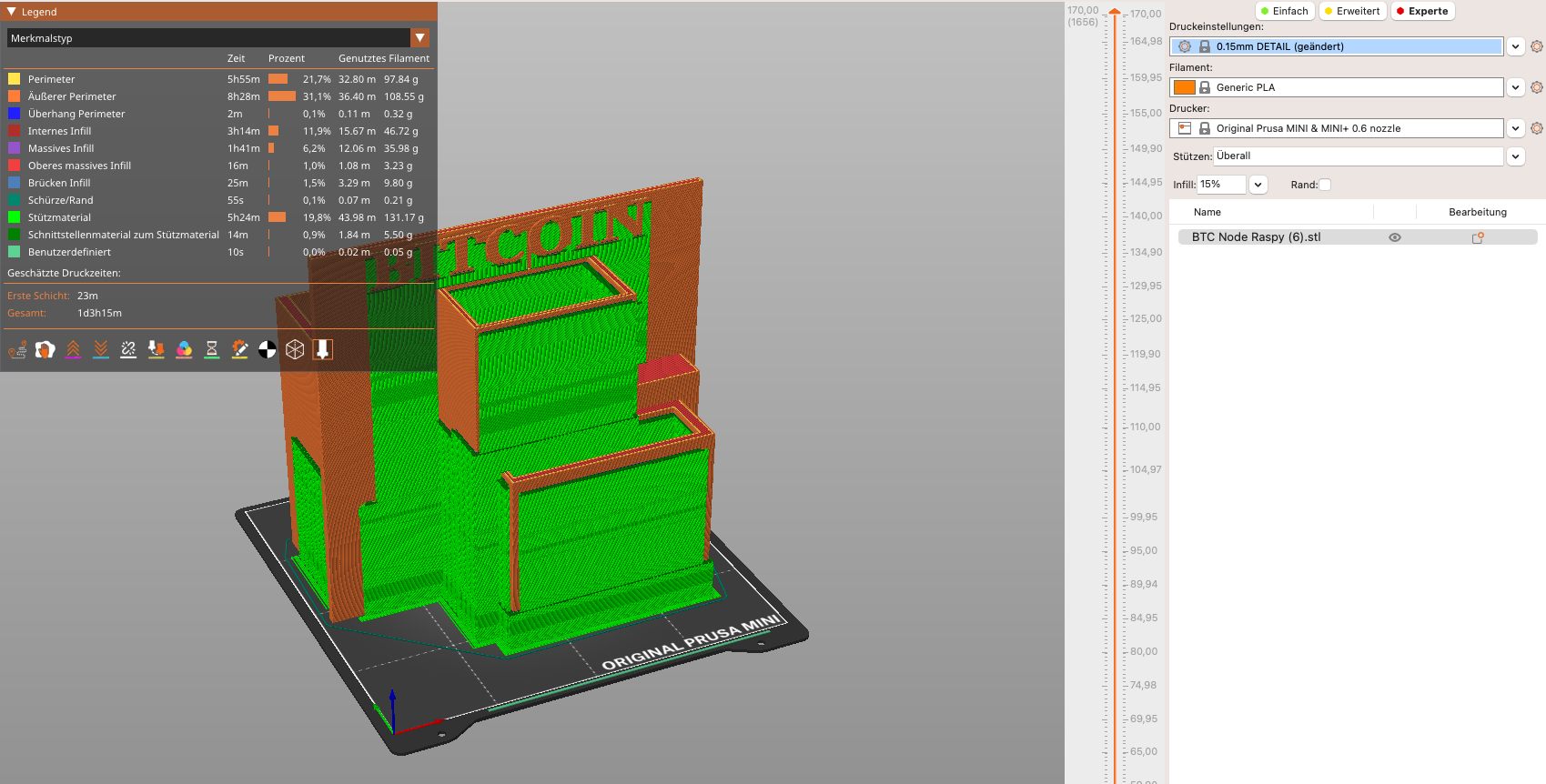Open the Infill percentage dropdown arrow

[x=1258, y=185]
